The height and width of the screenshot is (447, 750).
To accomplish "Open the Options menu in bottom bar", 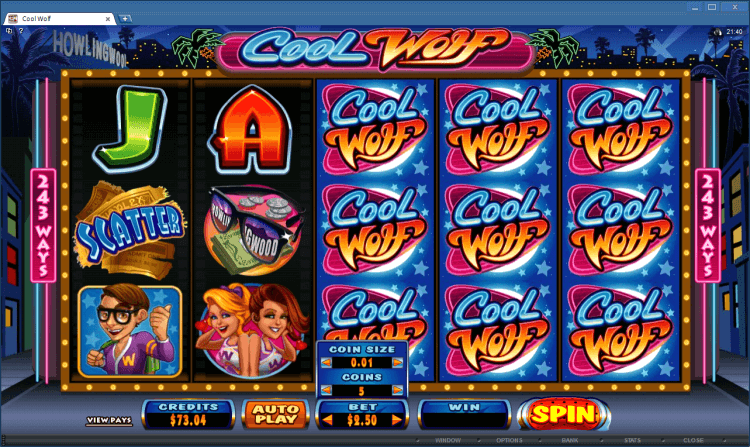I will click(x=509, y=440).
